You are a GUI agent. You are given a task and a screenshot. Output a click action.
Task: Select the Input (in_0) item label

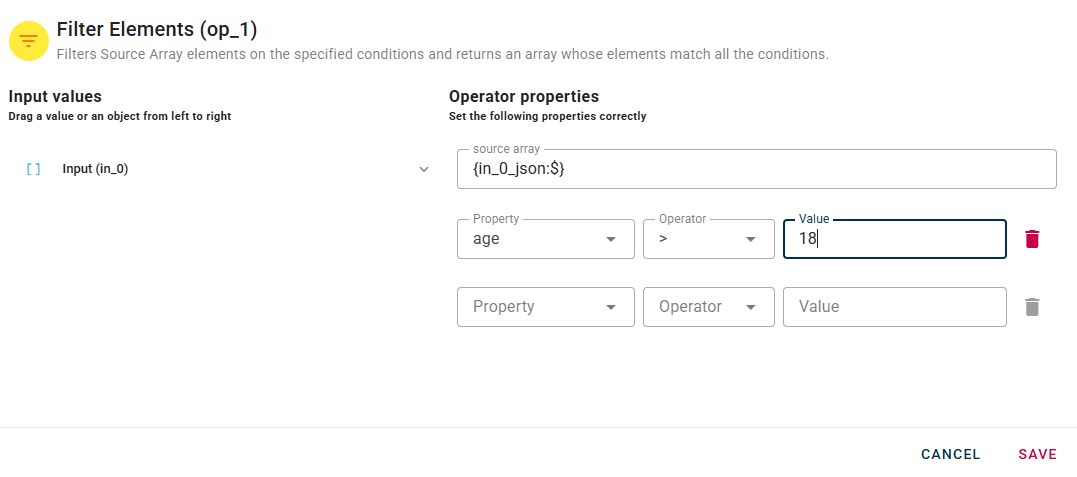pos(95,169)
